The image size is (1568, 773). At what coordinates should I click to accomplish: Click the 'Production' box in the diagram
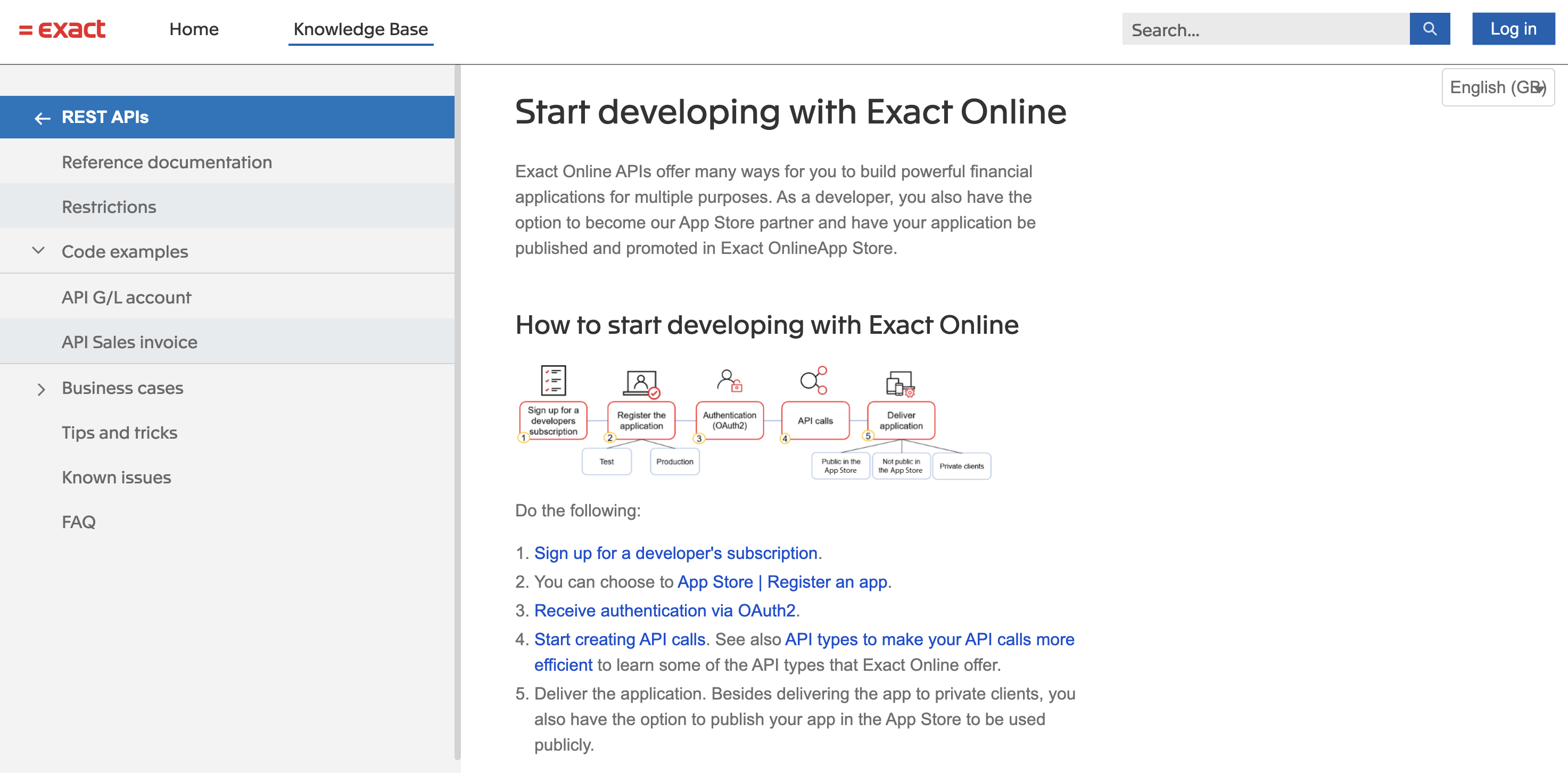tap(674, 462)
